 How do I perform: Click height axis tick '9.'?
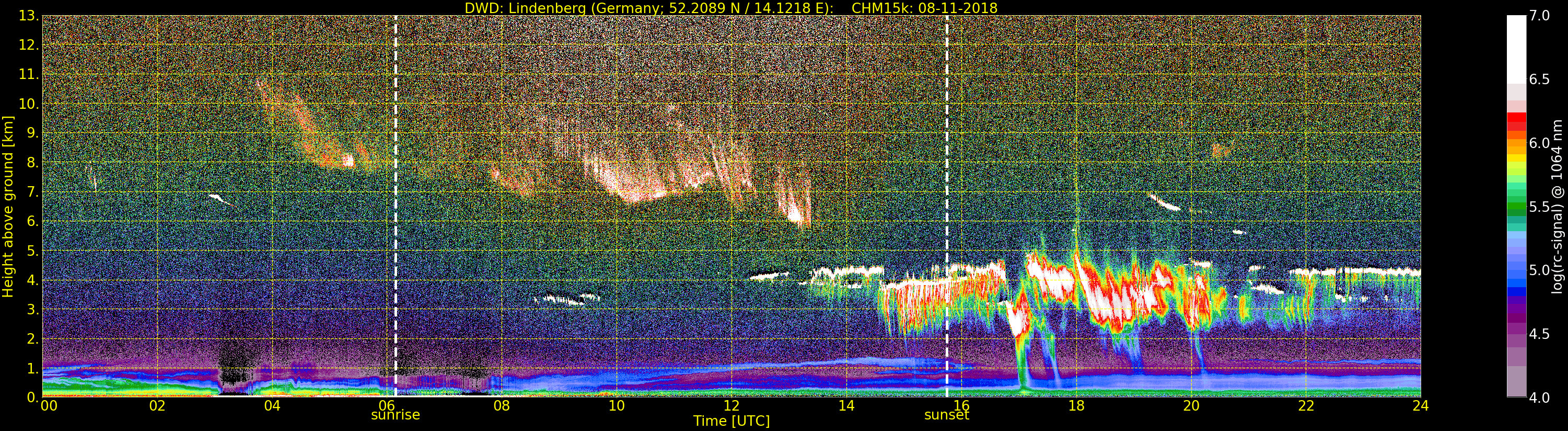[32, 133]
